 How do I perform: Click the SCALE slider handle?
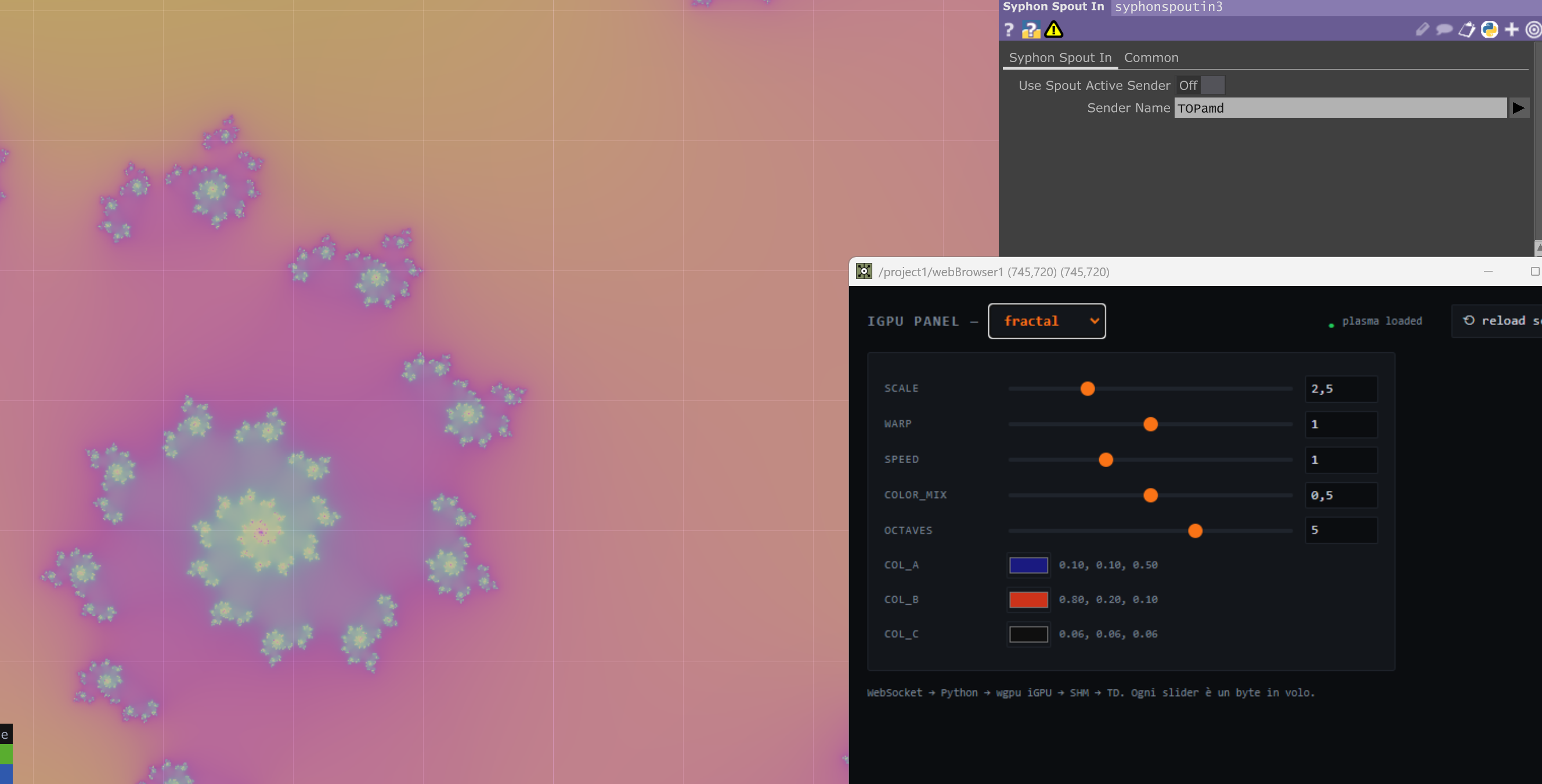1088,388
